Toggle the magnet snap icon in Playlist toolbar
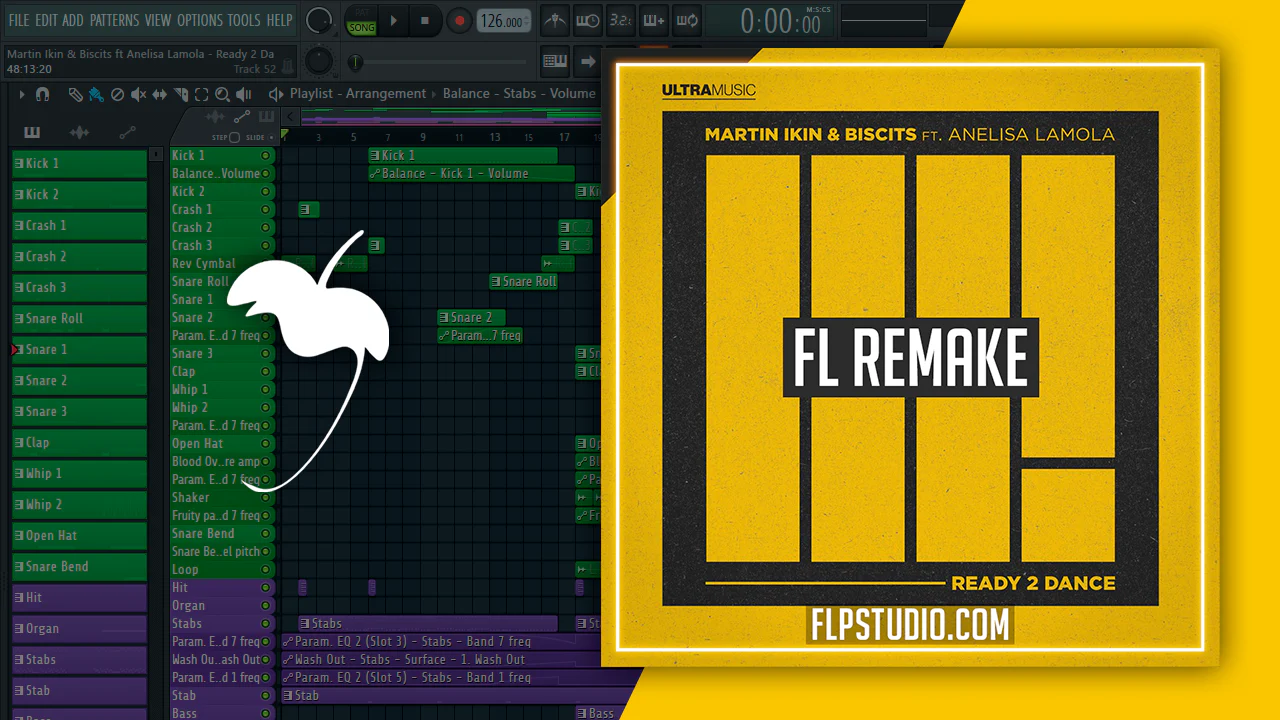The image size is (1280, 720). coord(43,94)
